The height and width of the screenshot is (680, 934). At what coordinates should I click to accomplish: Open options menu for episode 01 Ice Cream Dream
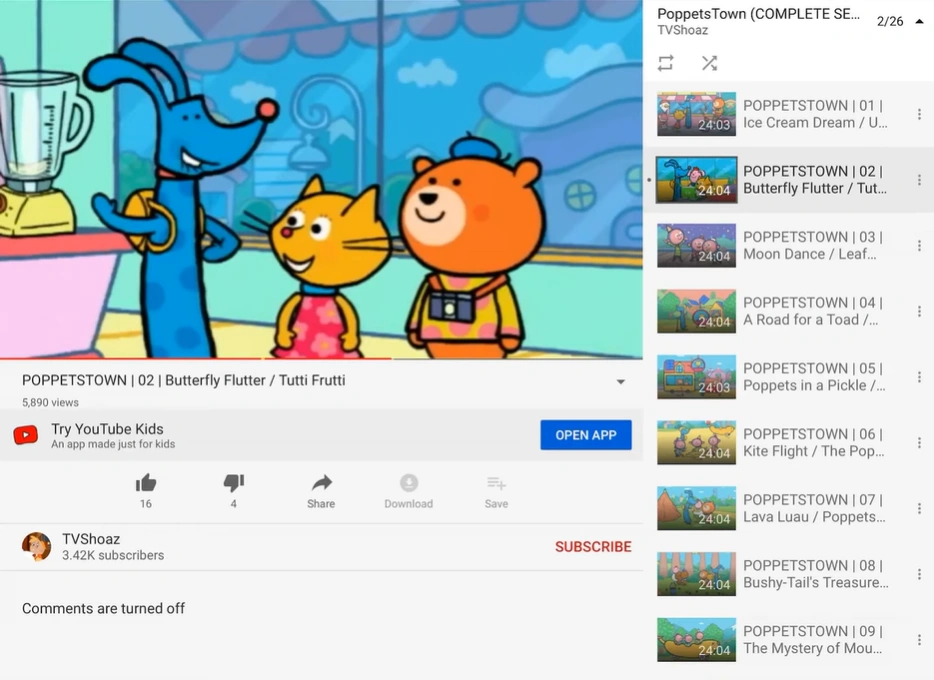[x=919, y=114]
